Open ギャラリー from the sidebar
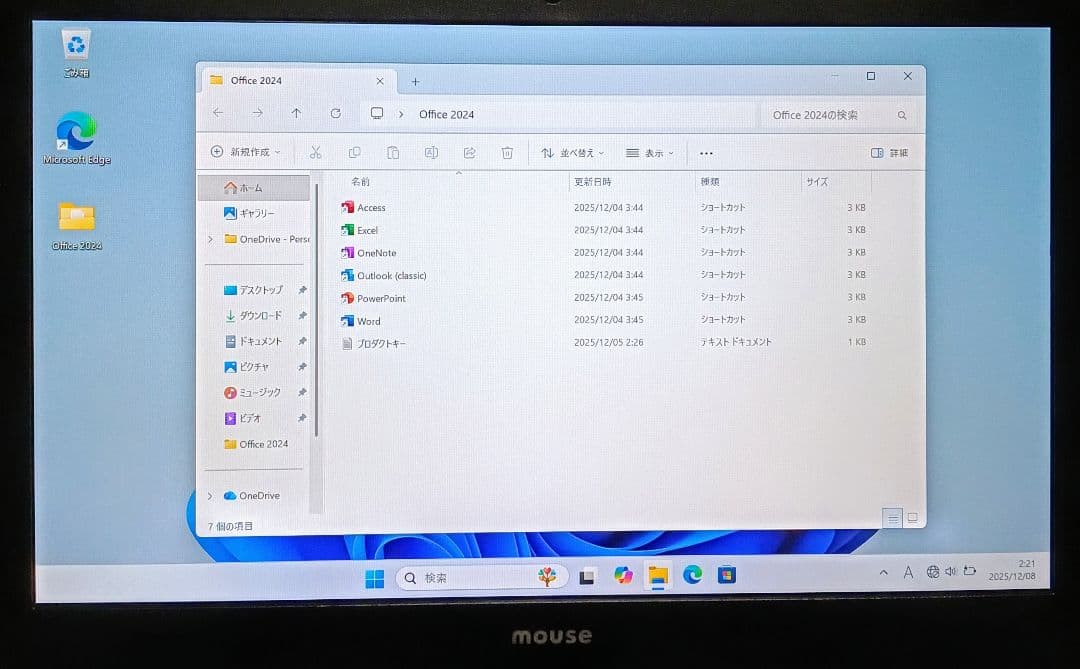 tap(250, 213)
